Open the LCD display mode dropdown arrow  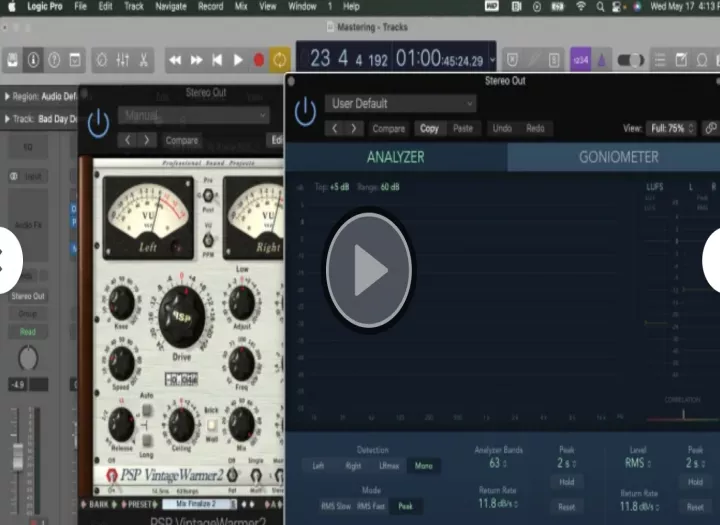(492, 60)
